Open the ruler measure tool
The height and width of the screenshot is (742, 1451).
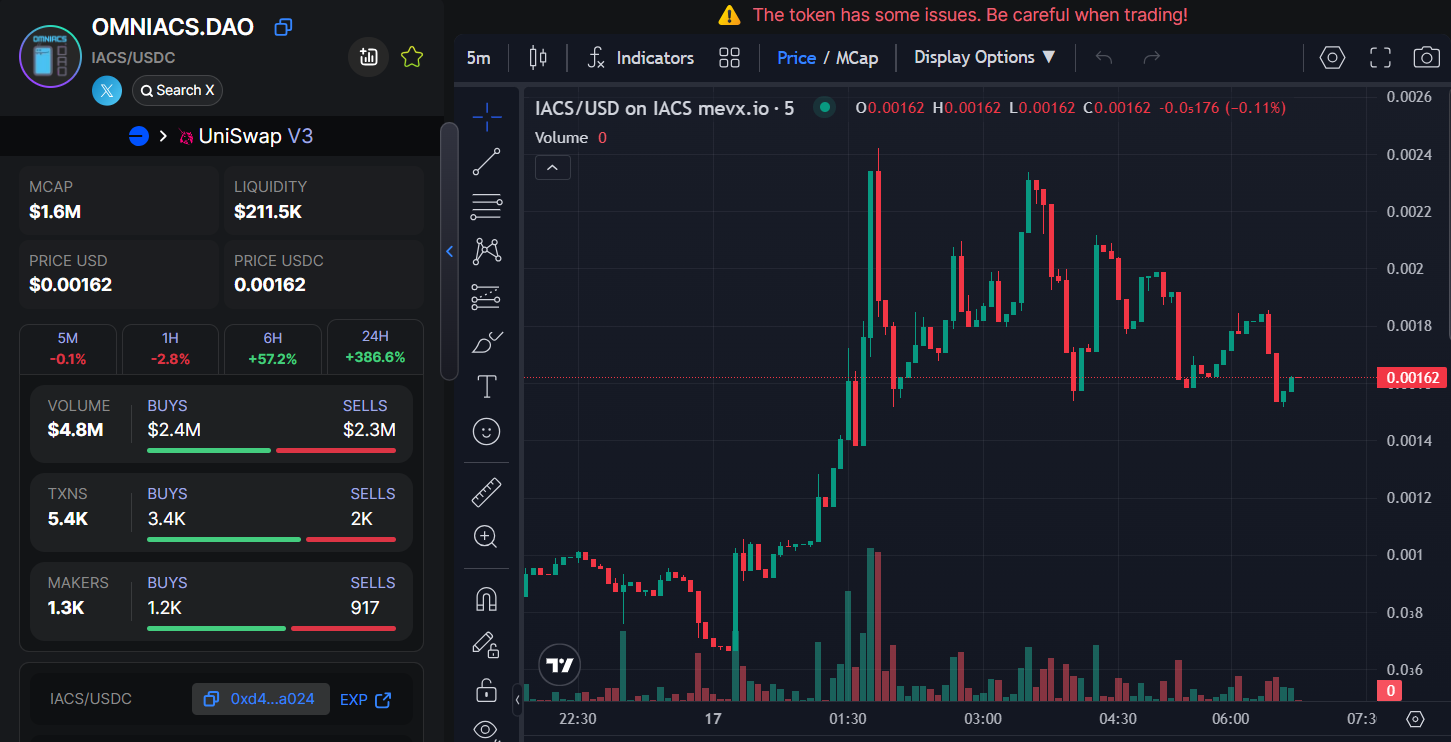(487, 492)
